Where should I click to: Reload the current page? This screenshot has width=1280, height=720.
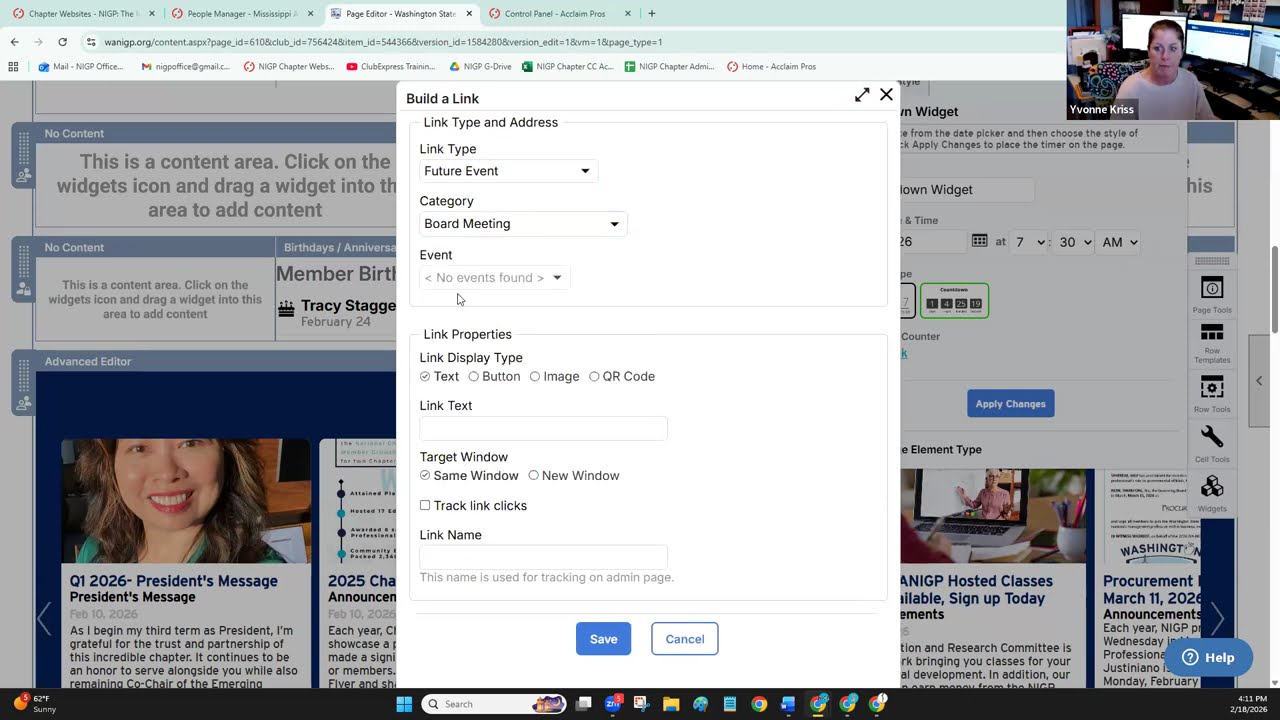tap(62, 42)
